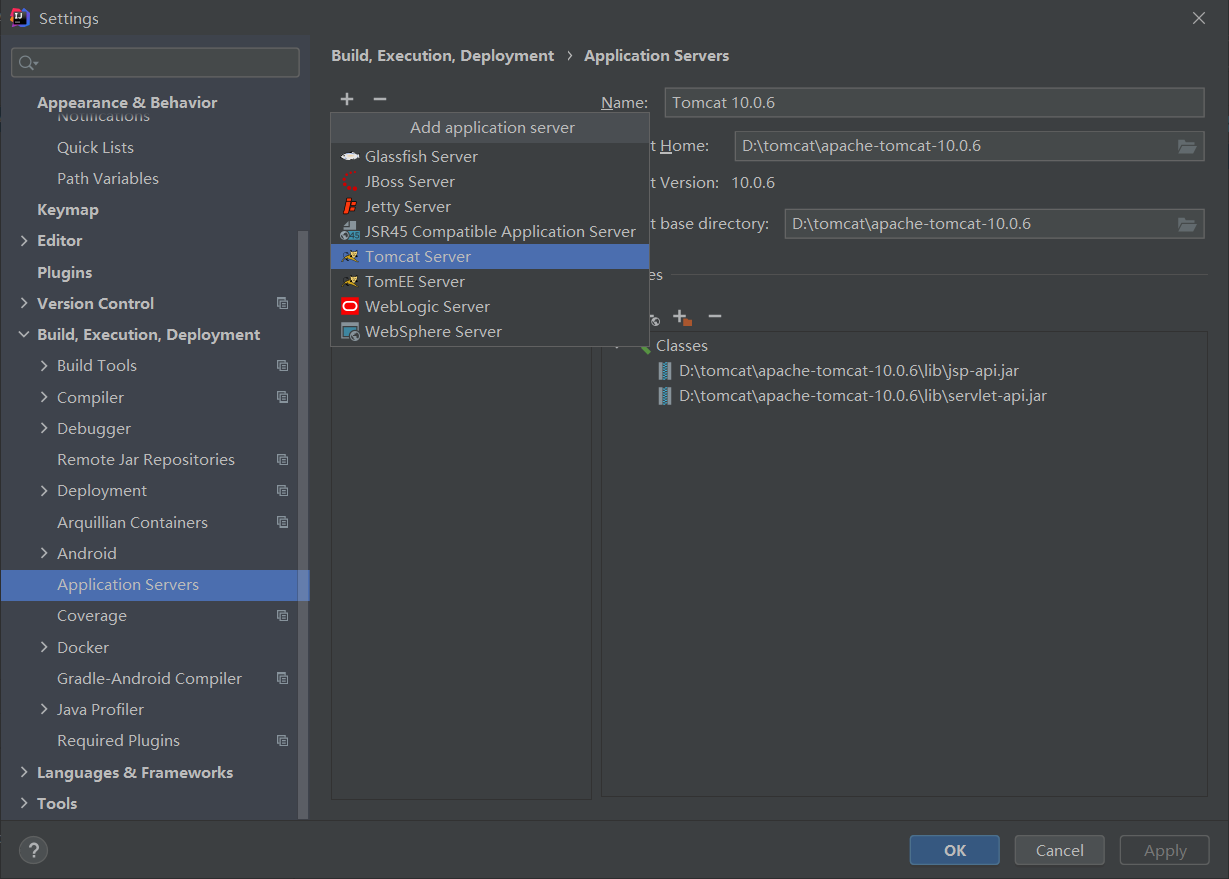This screenshot has height=879, width=1229.
Task: Click project-level icon beside Required Plugins
Action: 282,741
